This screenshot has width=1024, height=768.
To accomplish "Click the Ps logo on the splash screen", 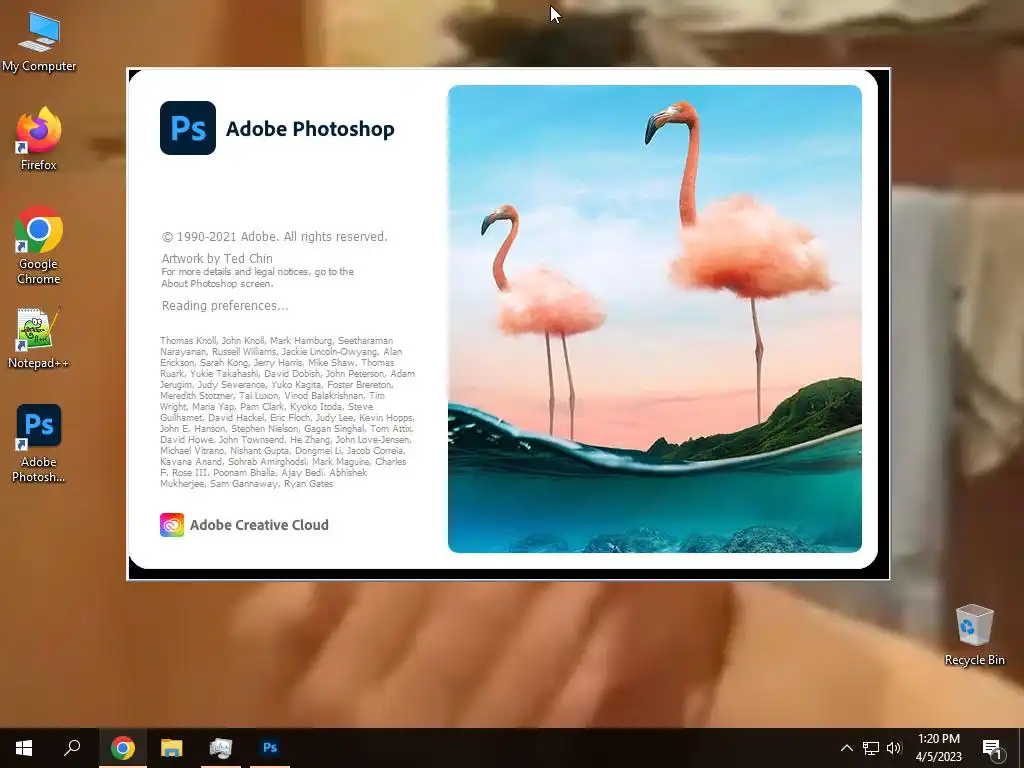I will 187,128.
